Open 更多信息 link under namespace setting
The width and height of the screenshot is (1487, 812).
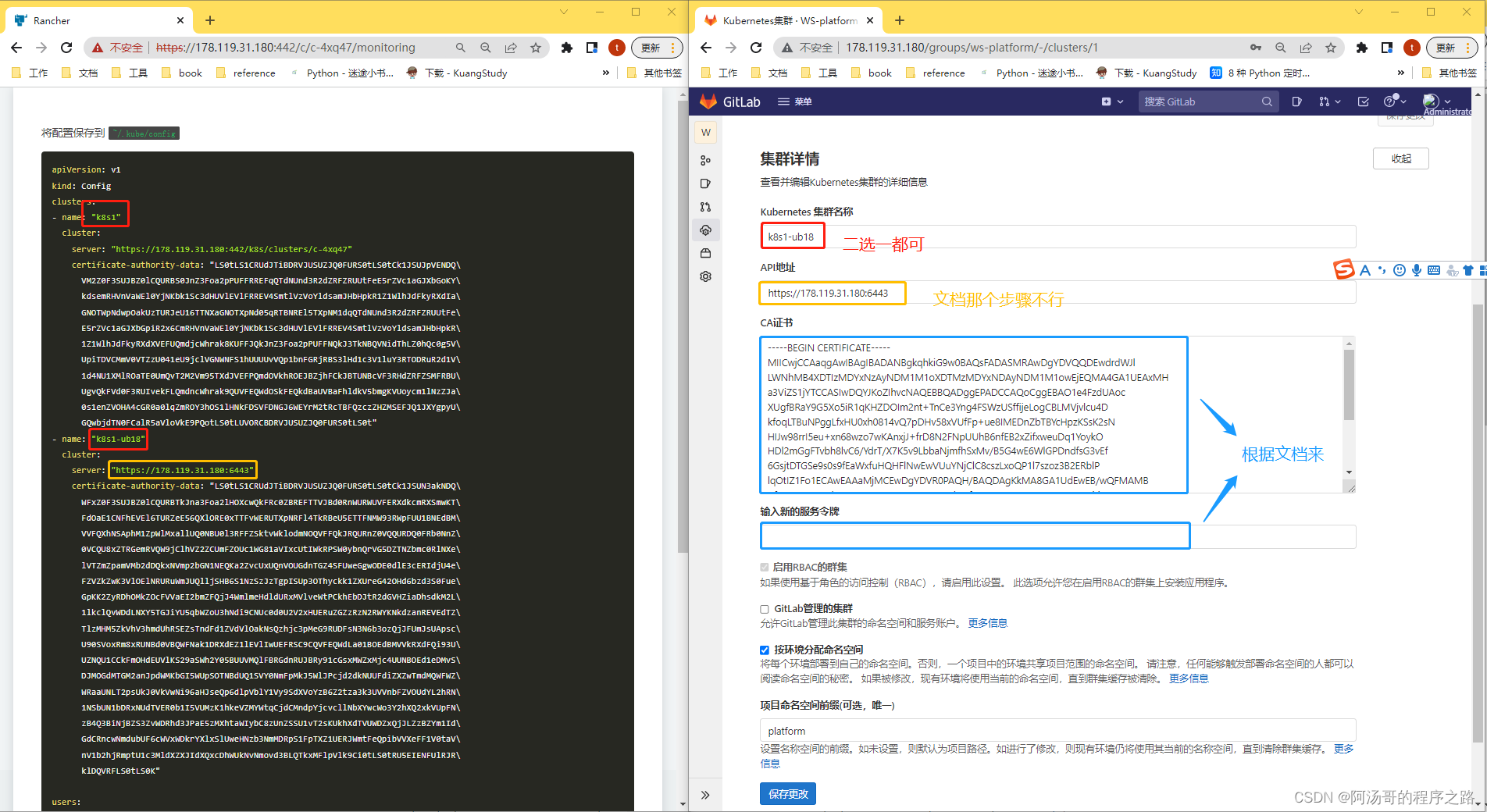coord(1189,678)
